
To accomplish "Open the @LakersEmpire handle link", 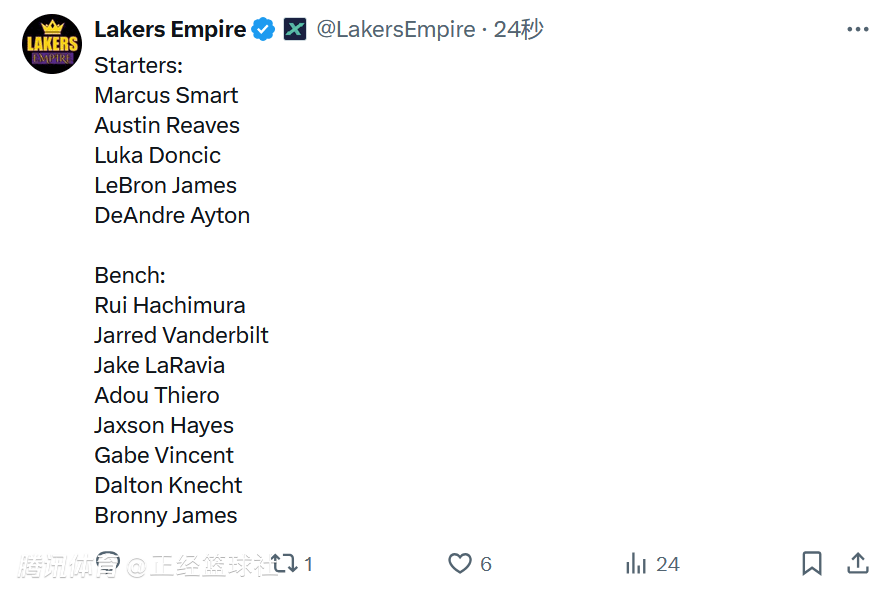I will pos(396,30).
